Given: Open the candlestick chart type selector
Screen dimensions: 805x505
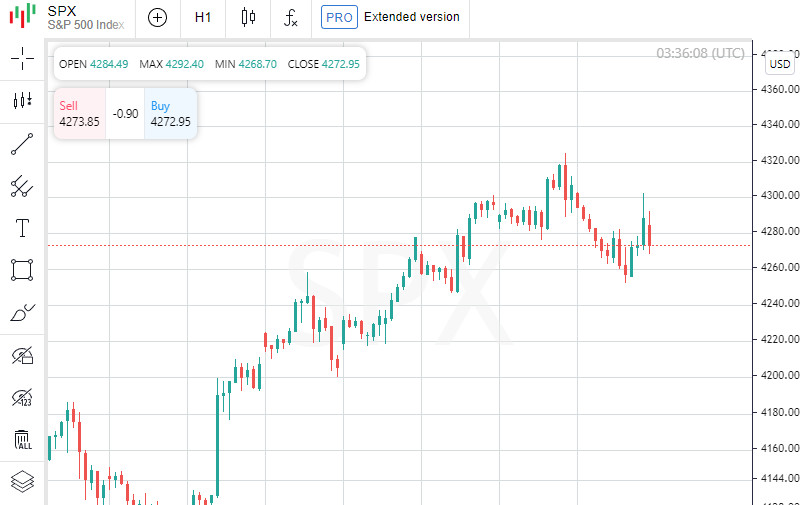Looking at the screenshot, I should tap(248, 17).
